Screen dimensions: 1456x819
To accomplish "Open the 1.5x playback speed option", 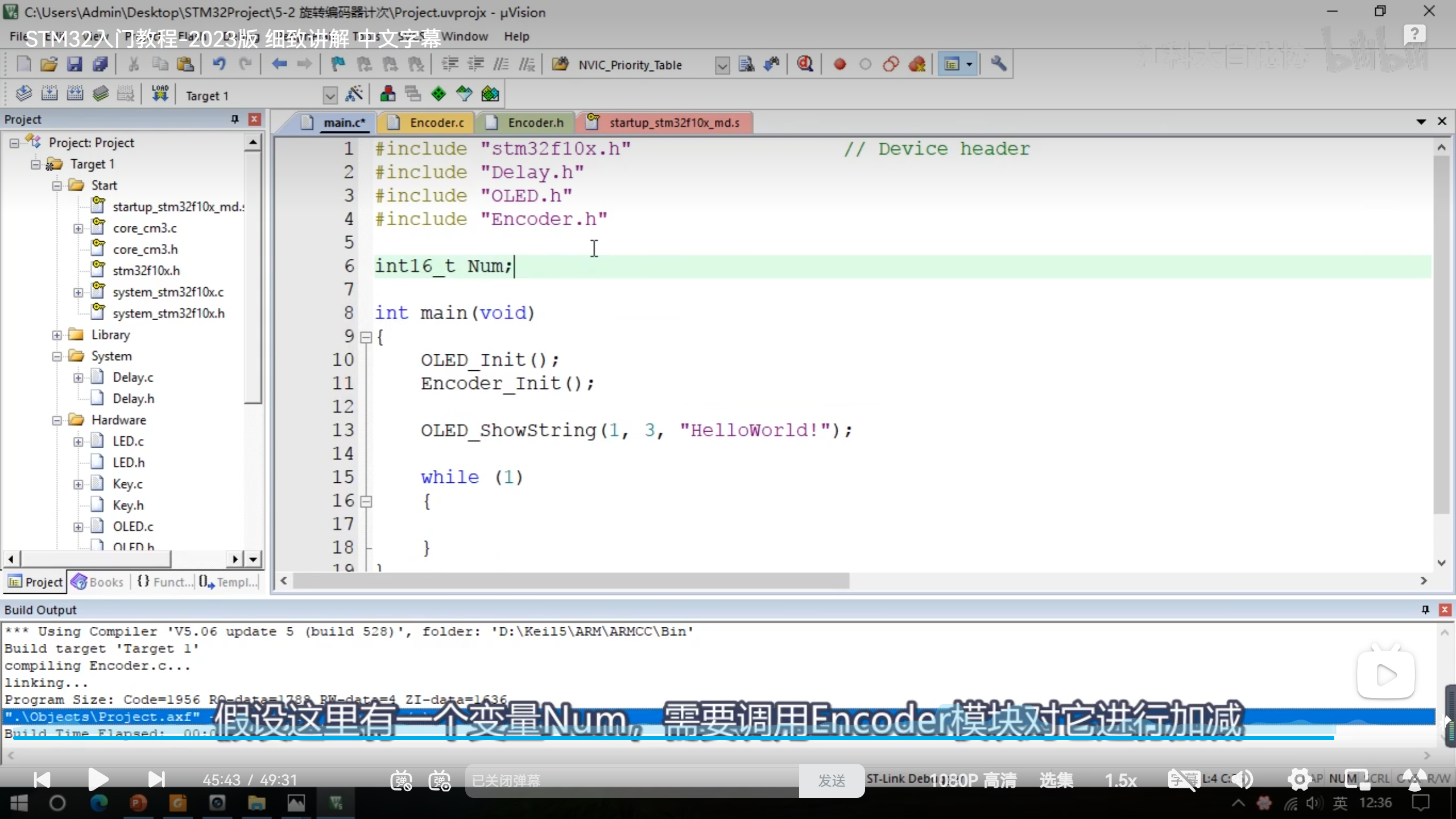I will [x=1120, y=780].
